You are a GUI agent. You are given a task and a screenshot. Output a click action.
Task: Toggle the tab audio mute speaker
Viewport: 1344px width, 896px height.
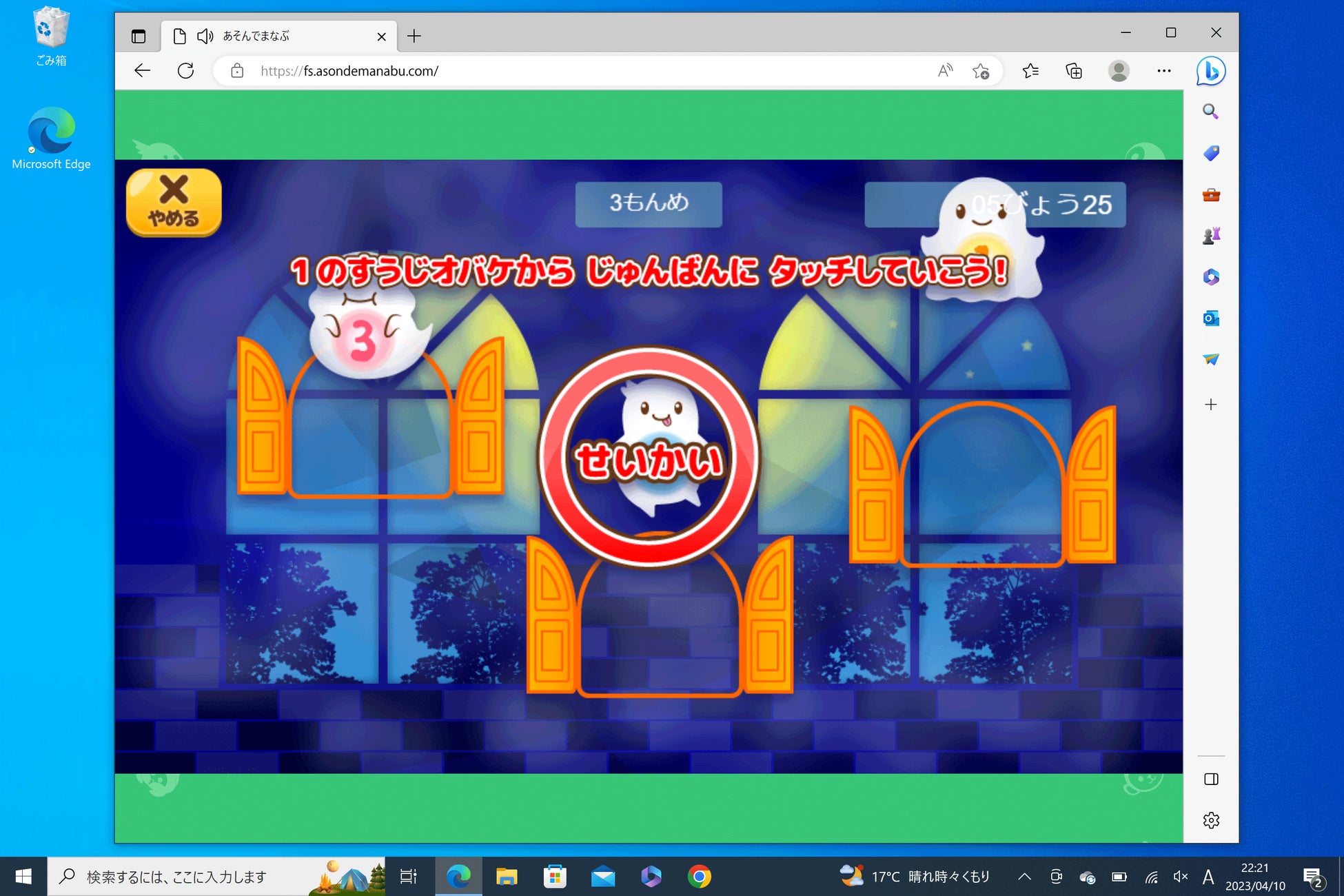pos(205,37)
